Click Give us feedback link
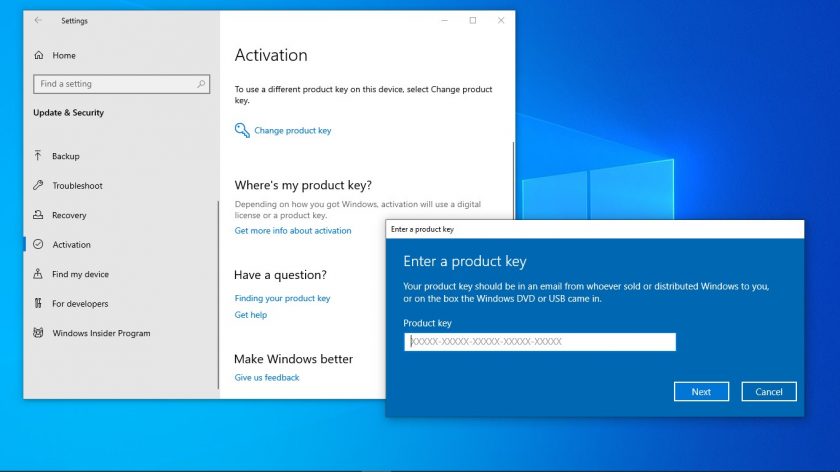 coord(267,377)
